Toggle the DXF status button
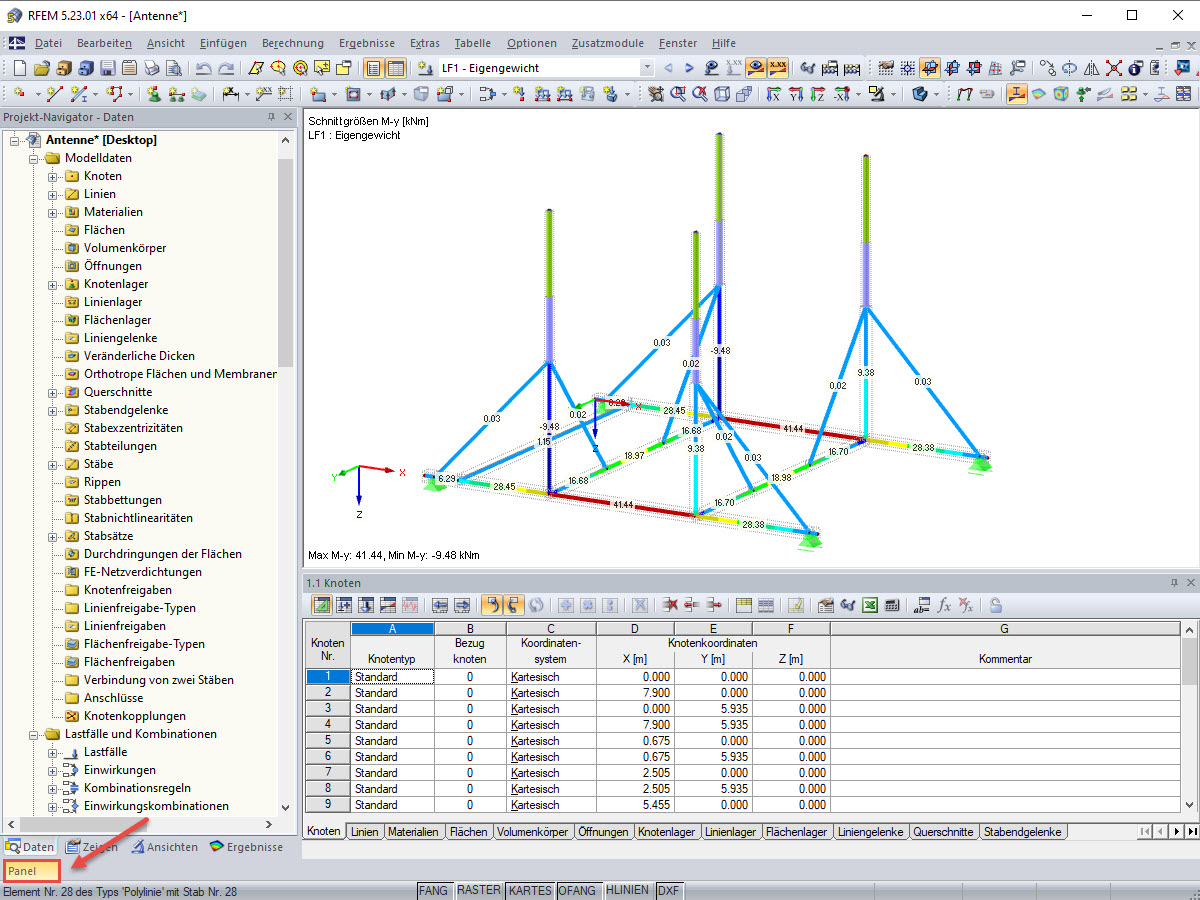The image size is (1200, 900). click(x=669, y=890)
